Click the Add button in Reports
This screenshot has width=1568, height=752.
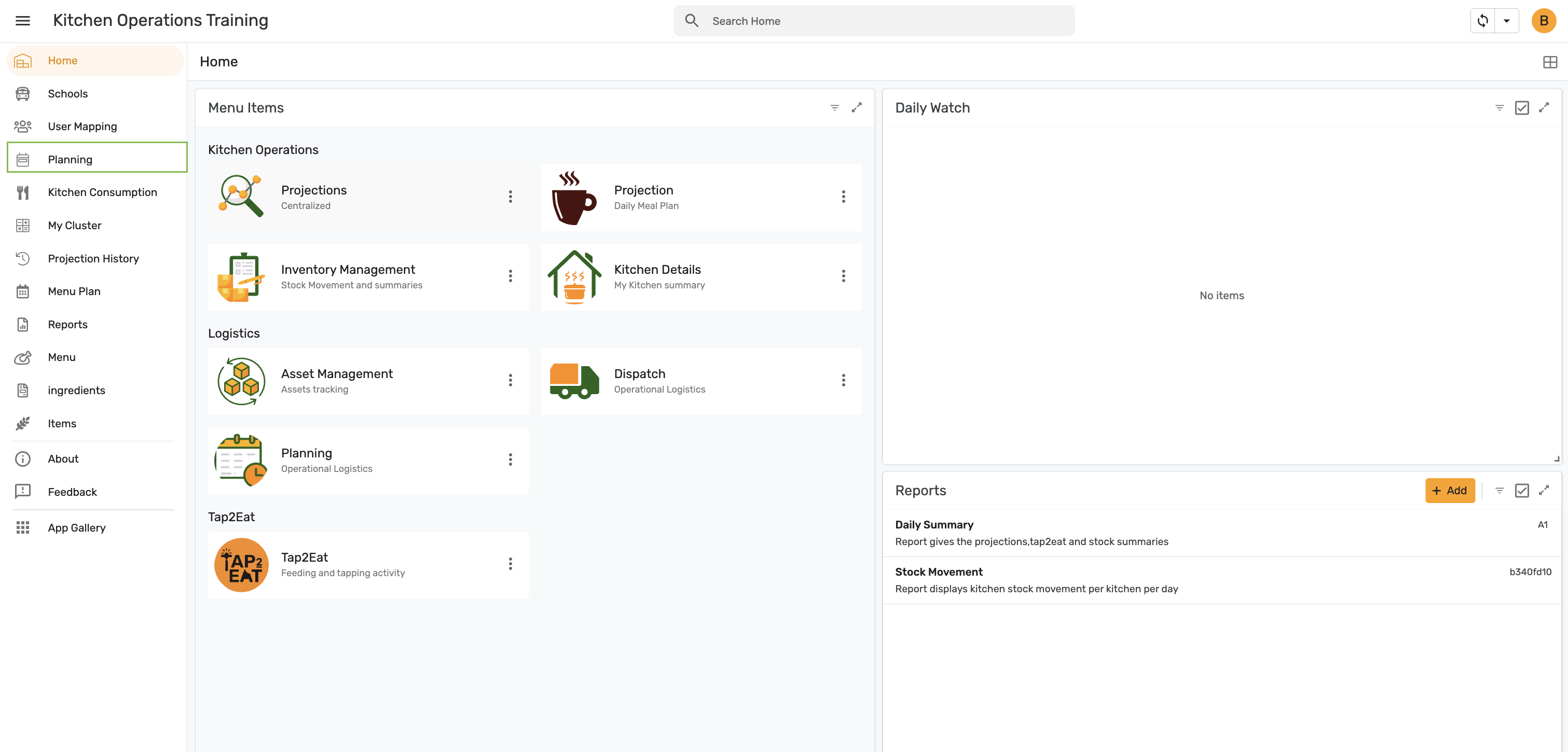[x=1449, y=491]
